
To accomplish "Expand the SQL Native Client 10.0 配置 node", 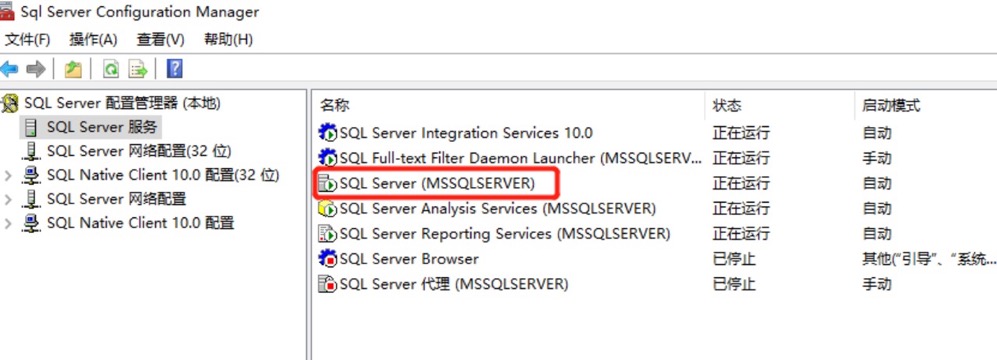I will click(x=8, y=223).
